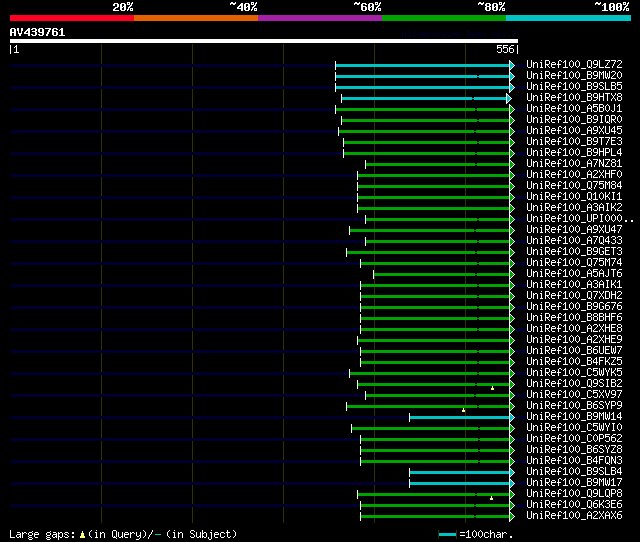Click arrowhead ending UniRef100_A2XAX6 green bar
Screen dimensions: 640x542
pyautogui.click(x=512, y=516)
